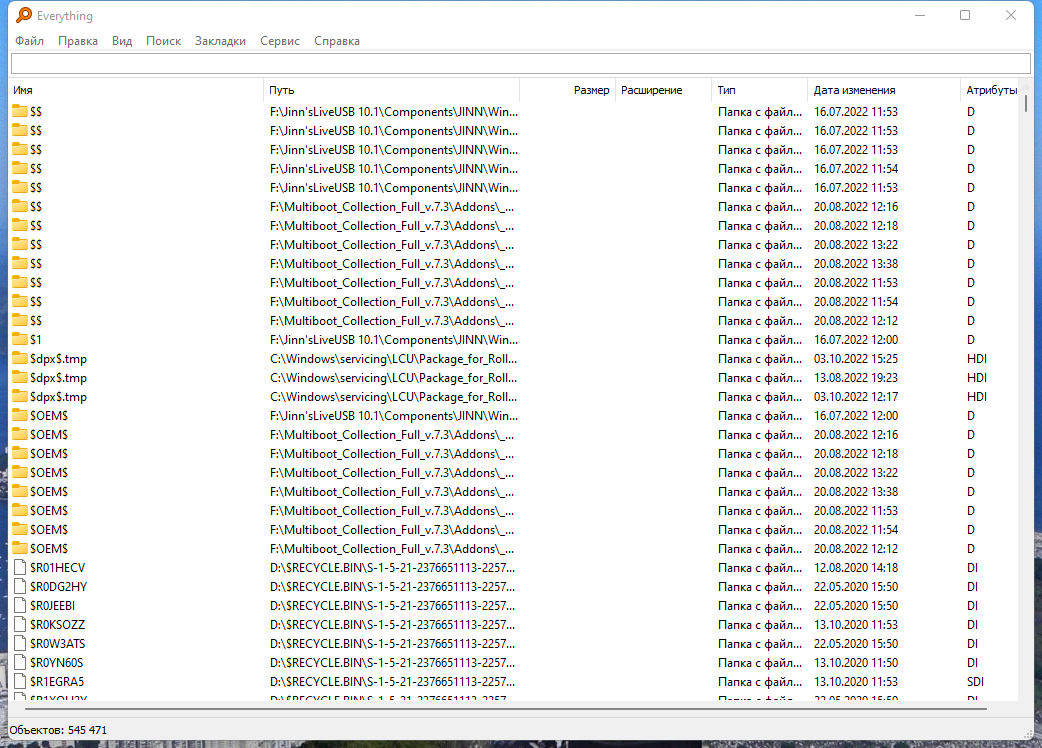
Task: Click the $$ name dated 20.08.2022 12:18
Action: [x=36, y=226]
